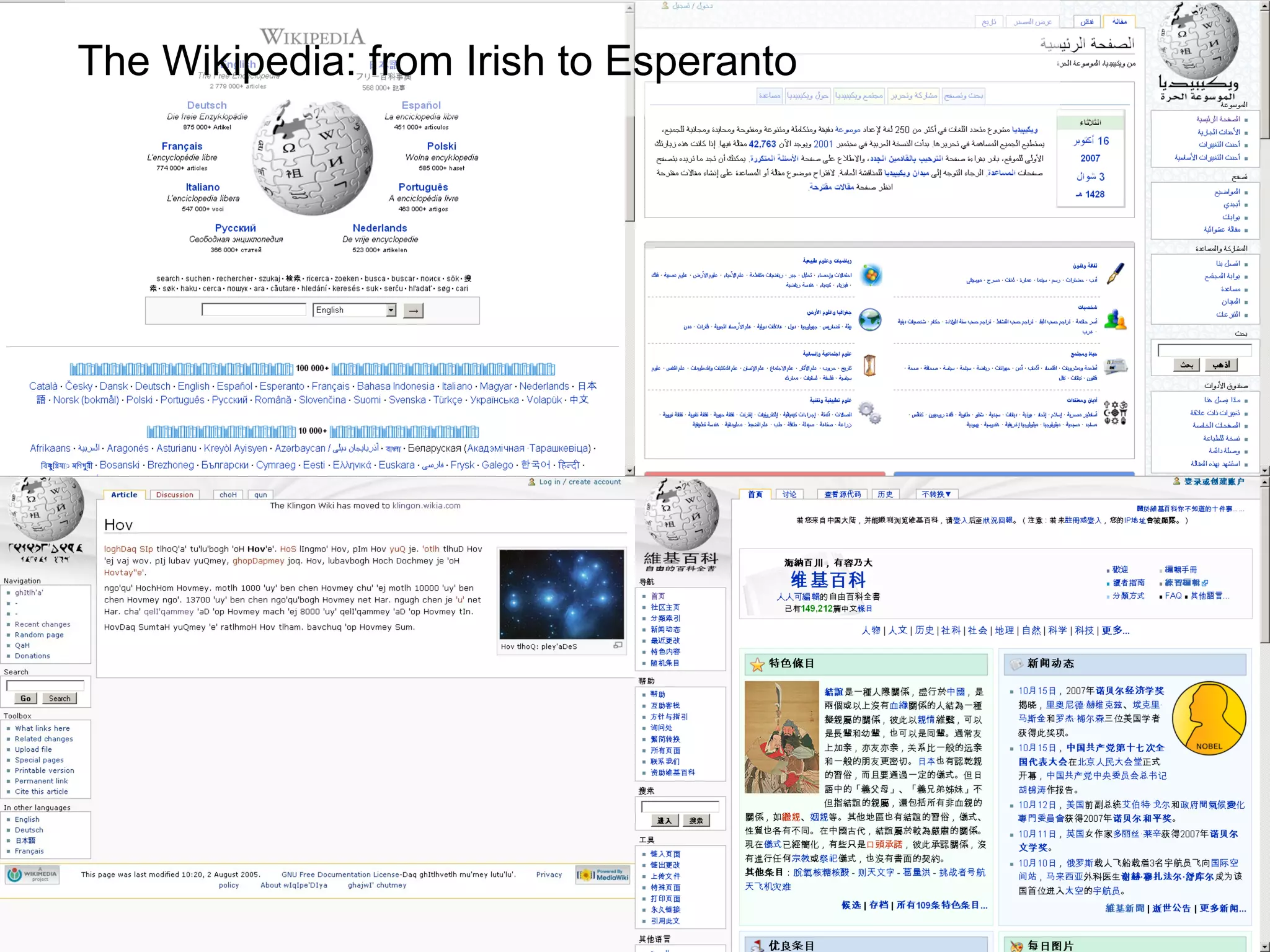Open the Italiano Wikipedia link
Viewport: 1270px width, 952px height.
tap(203, 187)
